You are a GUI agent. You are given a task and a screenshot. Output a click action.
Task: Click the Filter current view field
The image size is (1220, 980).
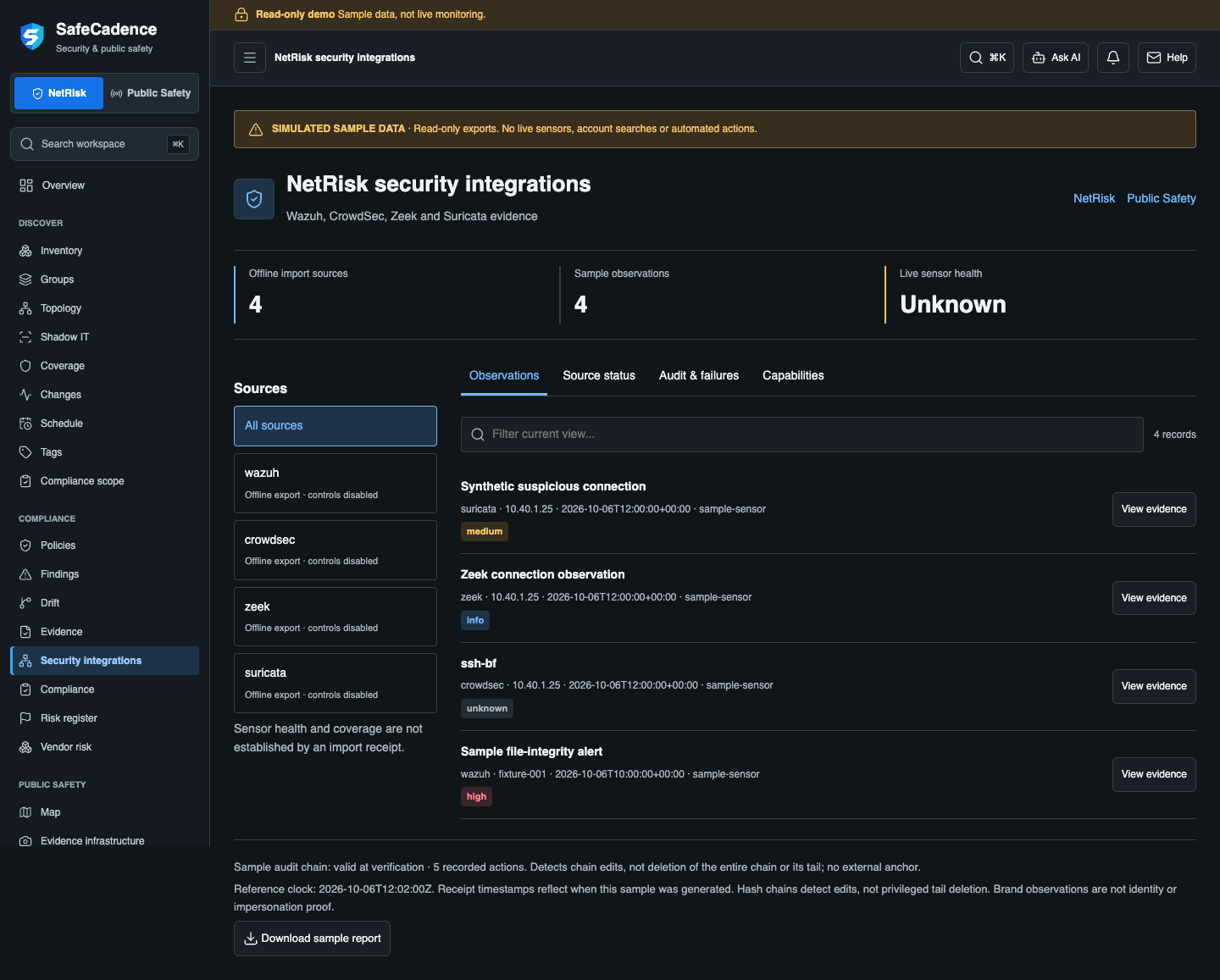point(802,435)
